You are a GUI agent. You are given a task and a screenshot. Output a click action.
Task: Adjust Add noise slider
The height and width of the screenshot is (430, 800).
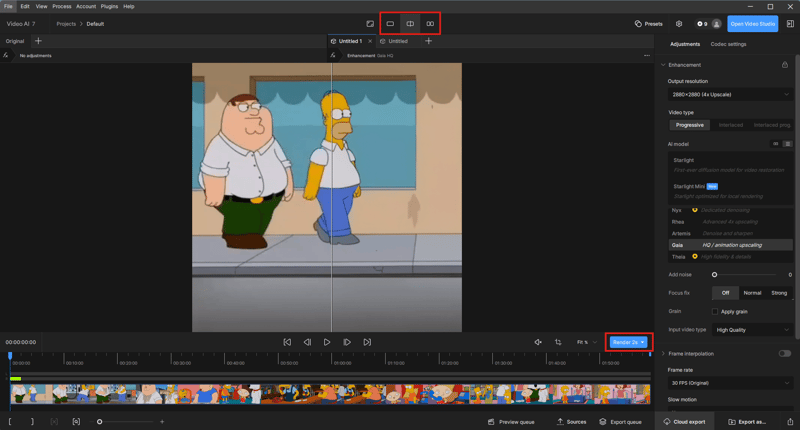tap(714, 274)
